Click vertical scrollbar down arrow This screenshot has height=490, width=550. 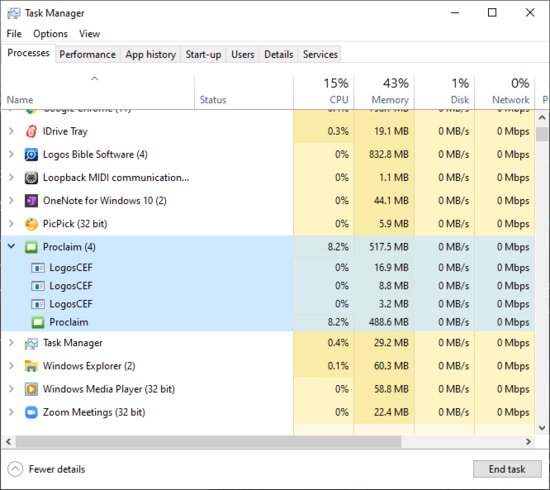(x=542, y=428)
